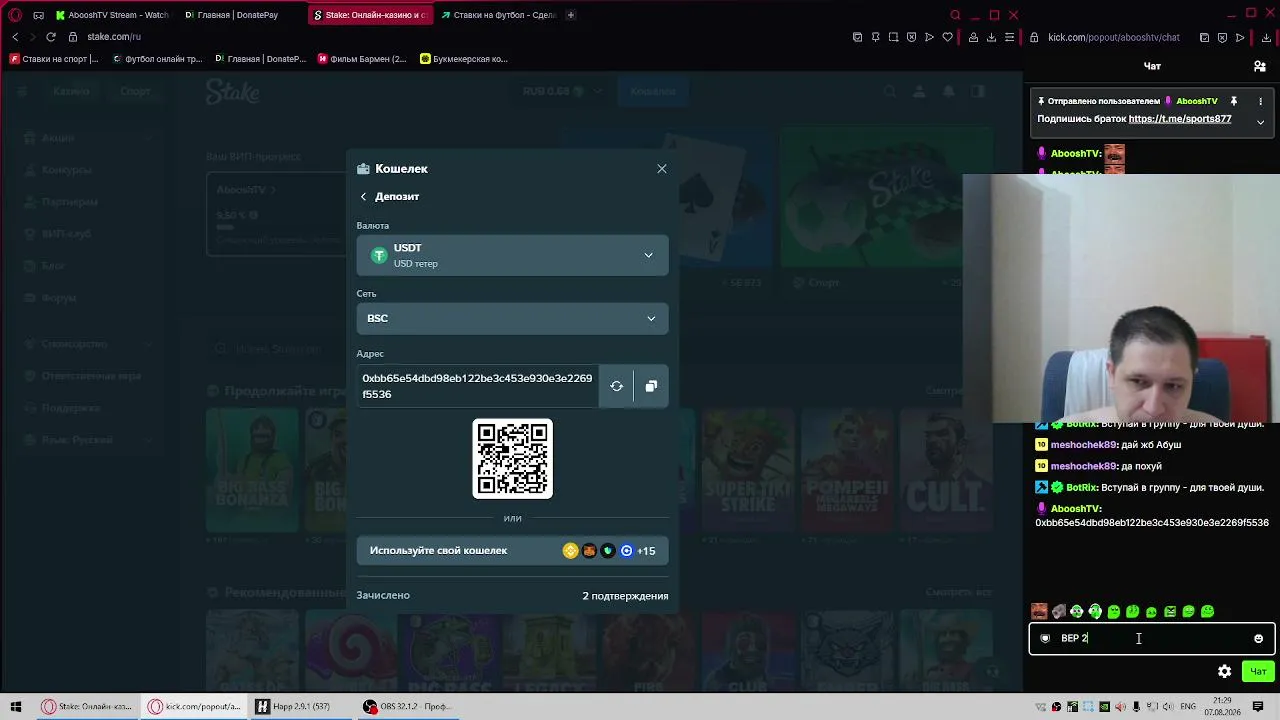The image size is (1280, 720).
Task: Go back from the Депозит screen
Action: click(363, 197)
